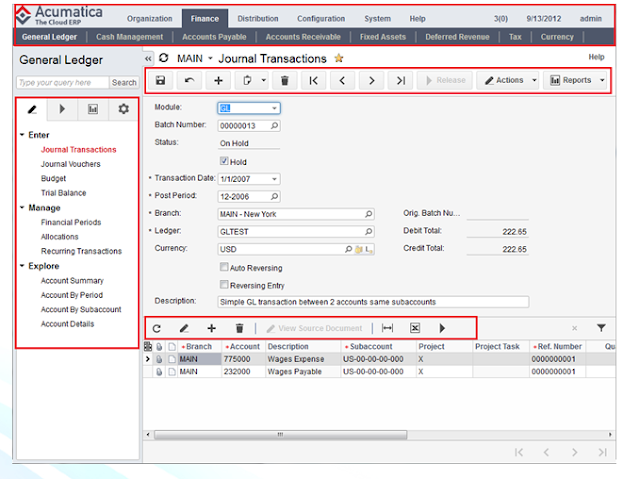The width and height of the screenshot is (640, 479).
Task: Collapse the Manage tree group
Action: pyautogui.click(x=22, y=207)
